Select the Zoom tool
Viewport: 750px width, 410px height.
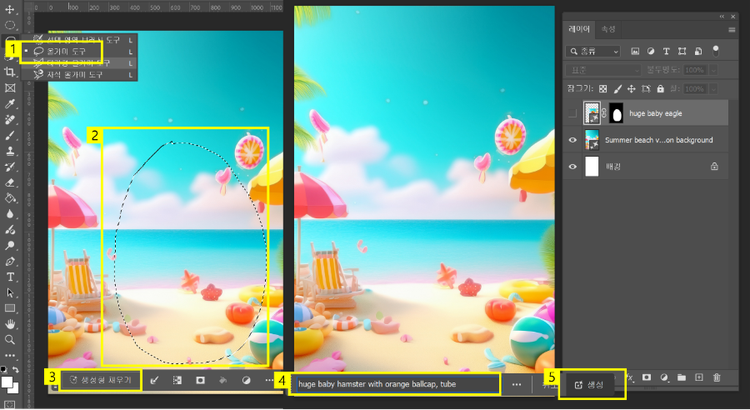tap(10, 340)
